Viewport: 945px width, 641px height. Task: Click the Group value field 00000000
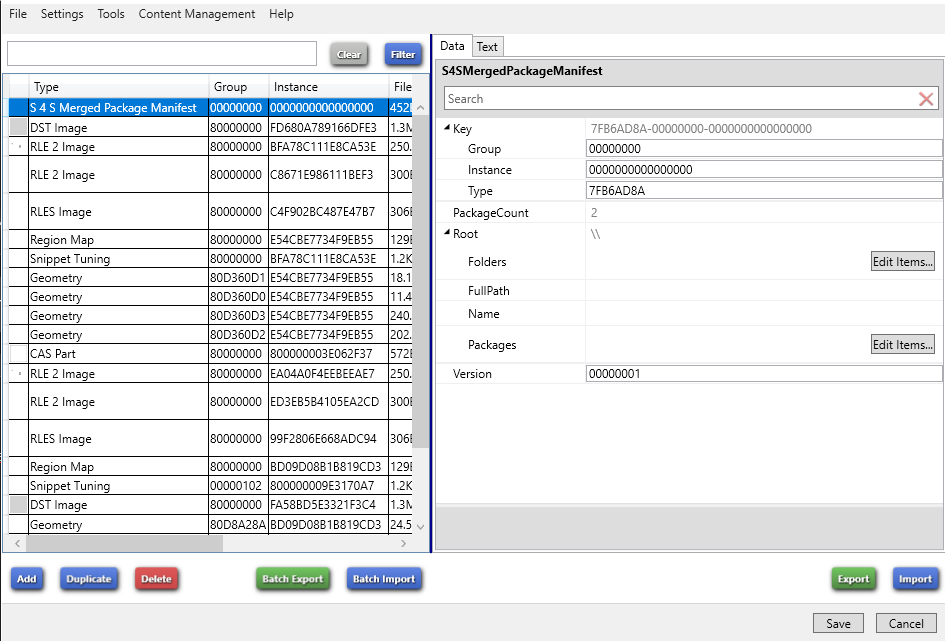764,148
